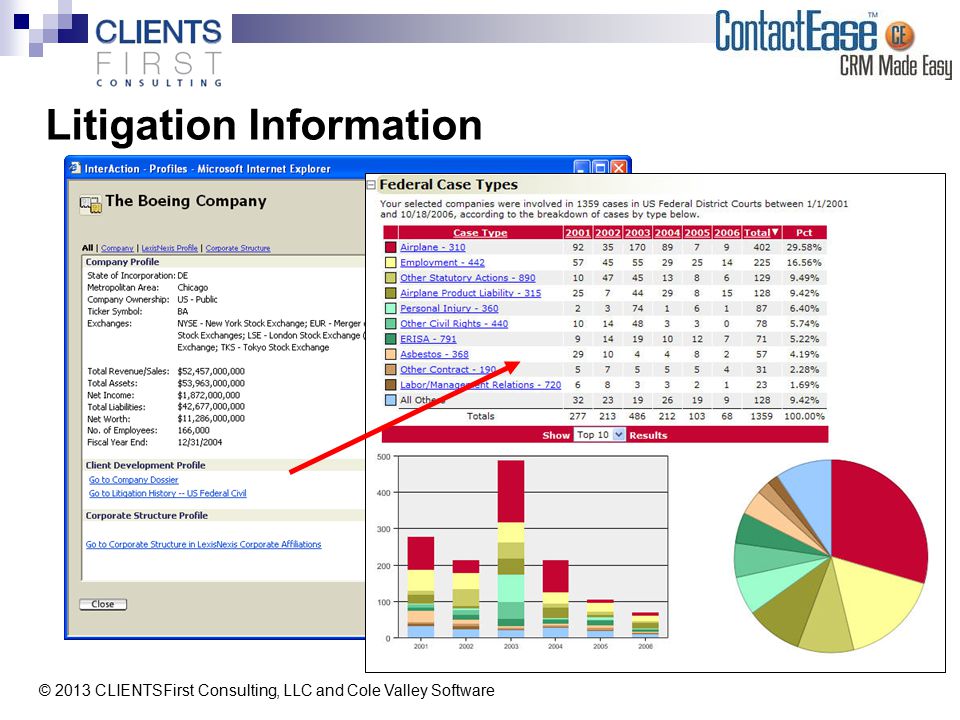The width and height of the screenshot is (960, 720).
Task: Sort by the 2002 column header
Action: pyautogui.click(x=607, y=233)
